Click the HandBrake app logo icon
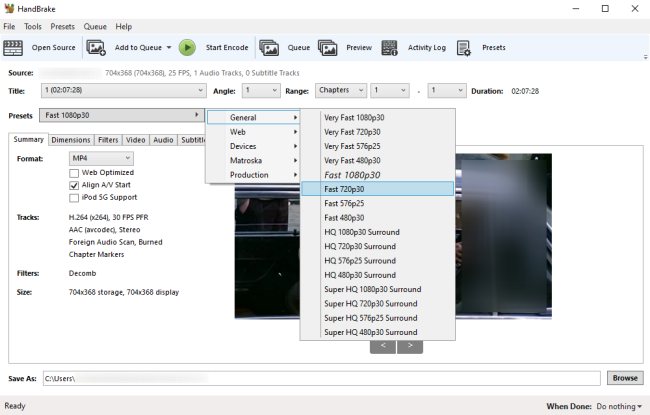Viewport: 650px width, 415px height. click(x=10, y=8)
